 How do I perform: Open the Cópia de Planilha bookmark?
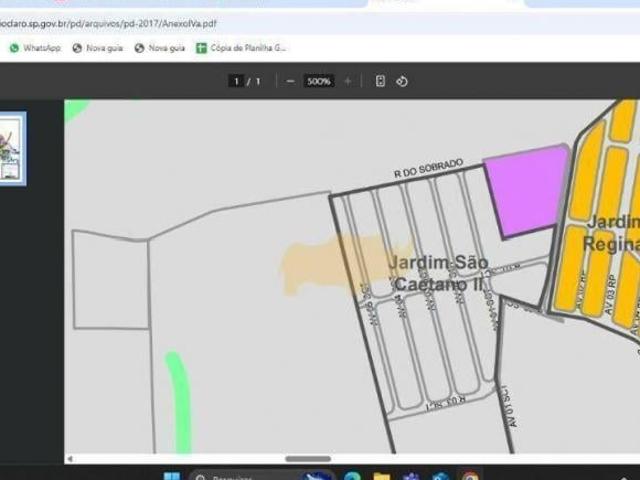[x=242, y=47]
